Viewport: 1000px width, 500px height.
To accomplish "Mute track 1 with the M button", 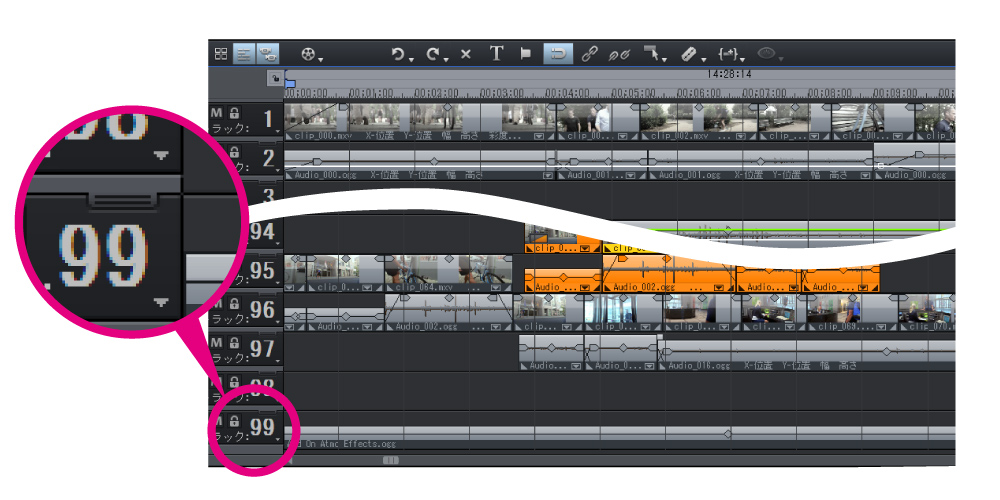I will click(x=217, y=114).
